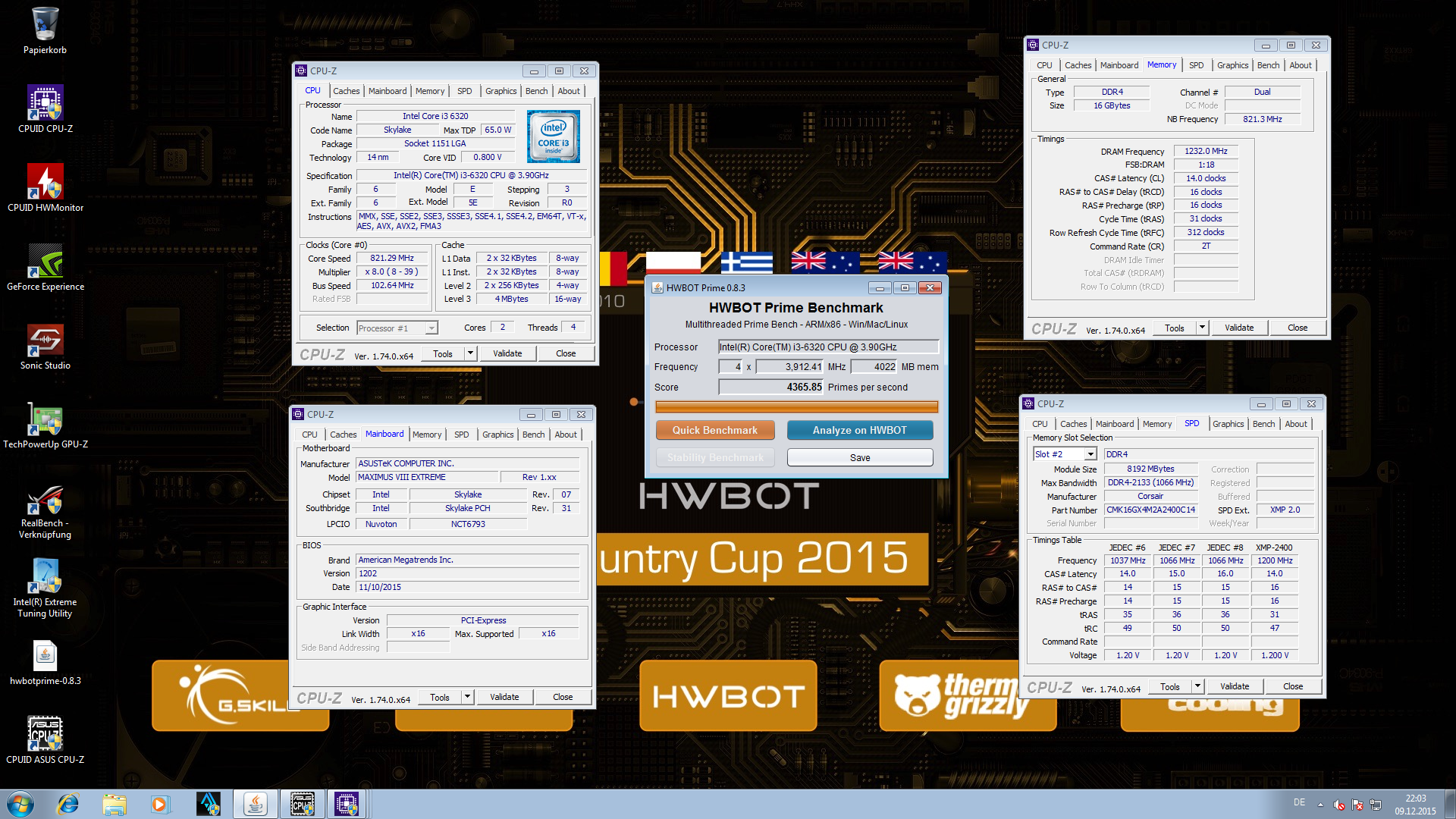
Task: Click the fourth pinned taskbar application icon
Action: [x=208, y=804]
